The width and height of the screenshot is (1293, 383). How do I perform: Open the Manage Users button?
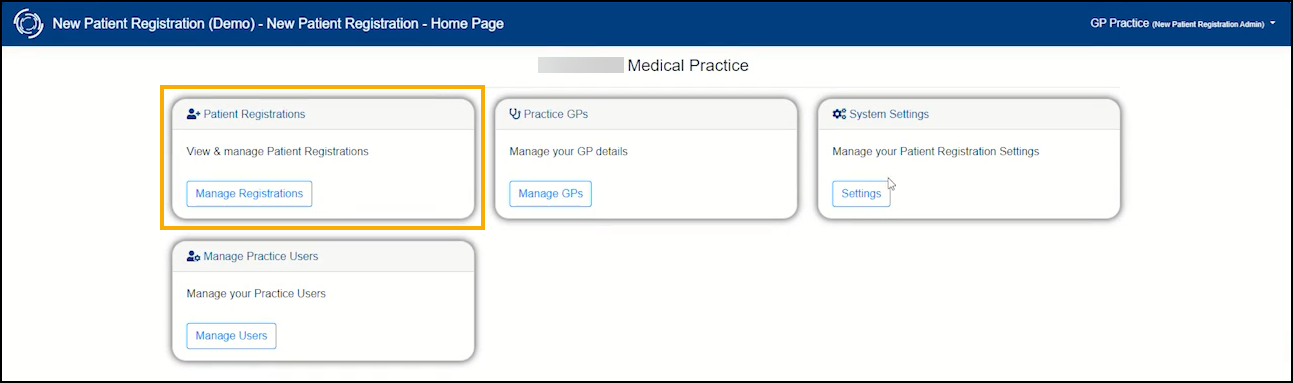[231, 335]
